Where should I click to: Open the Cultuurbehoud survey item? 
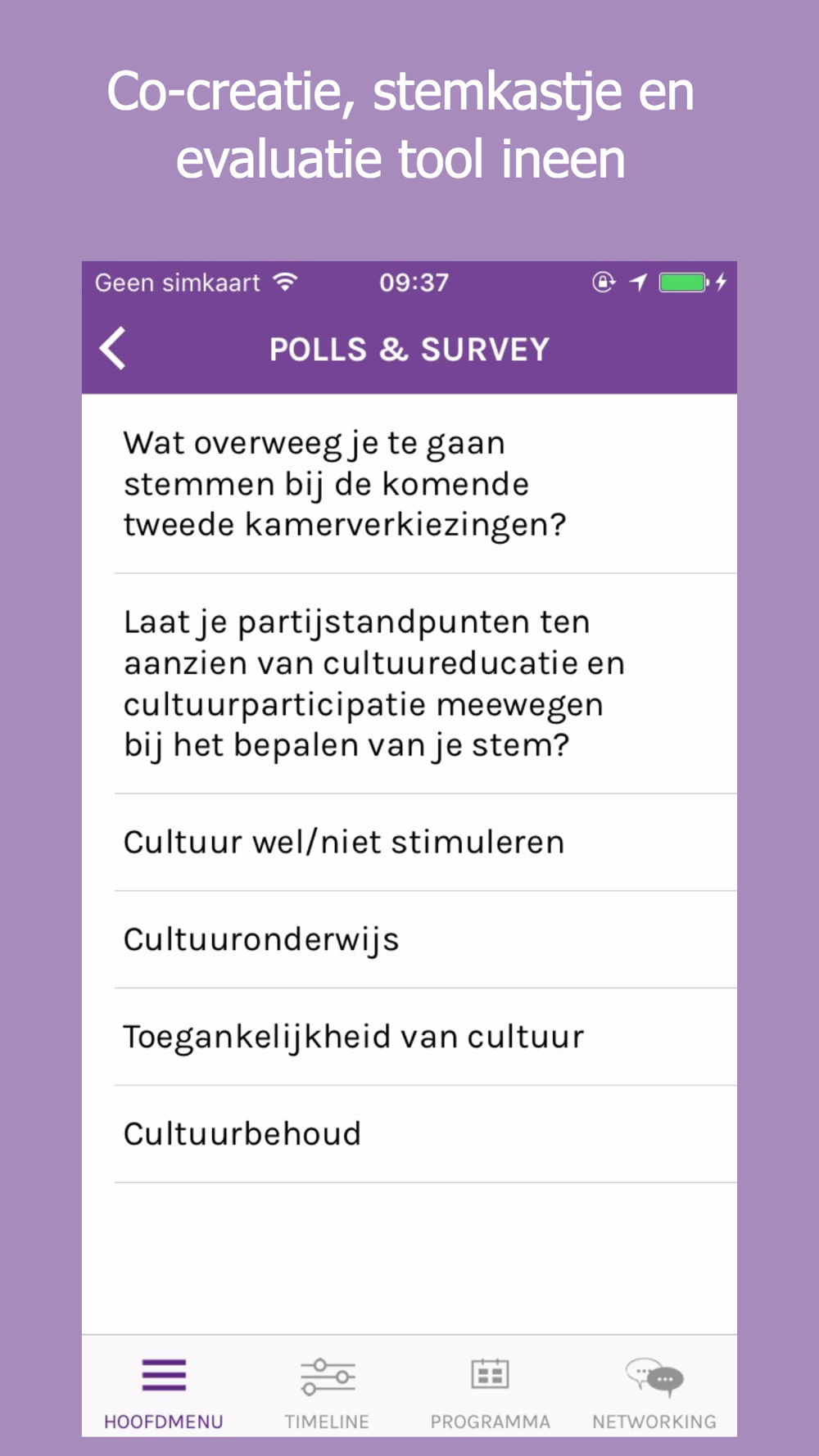[242, 1134]
